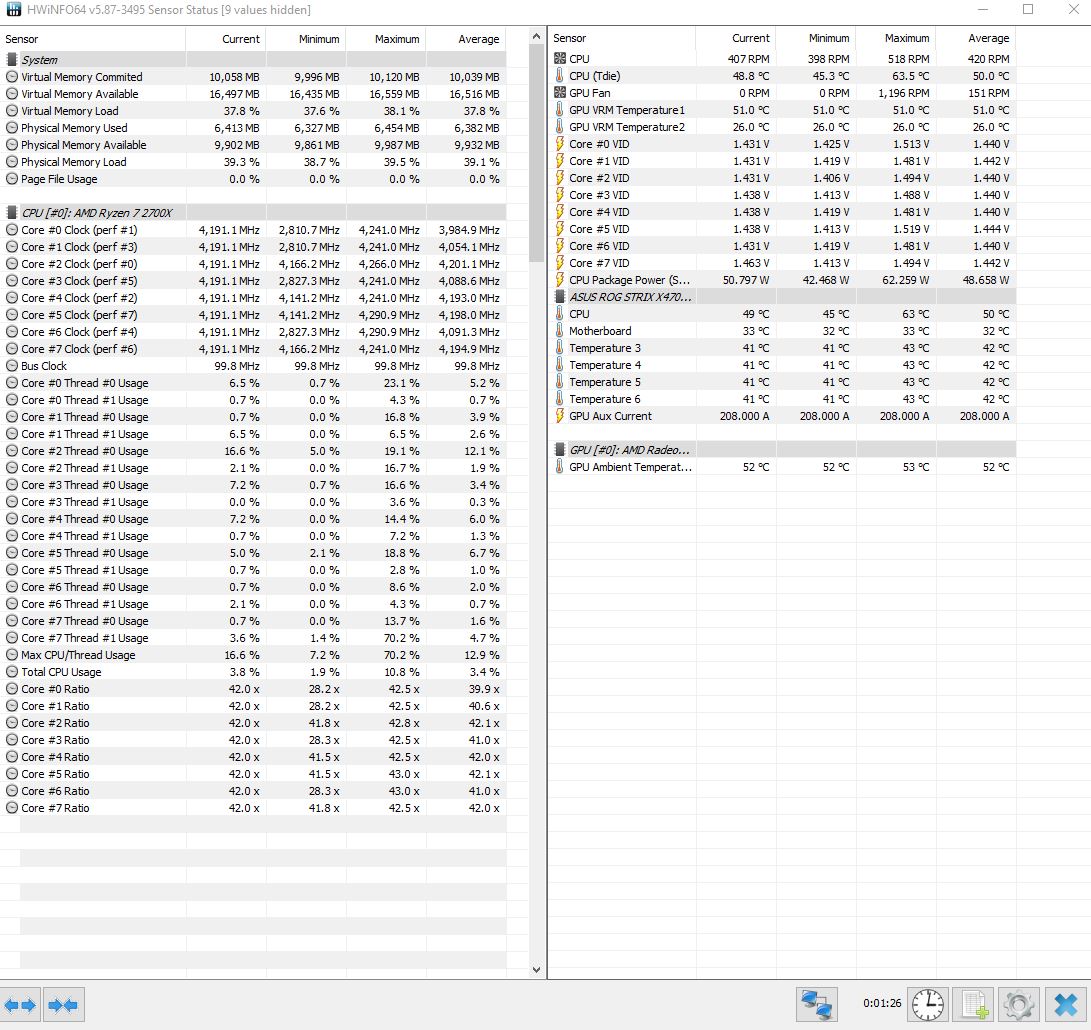Select the ASUS ROG STRIX X470 header row
1091x1030 pixels.
click(782, 296)
